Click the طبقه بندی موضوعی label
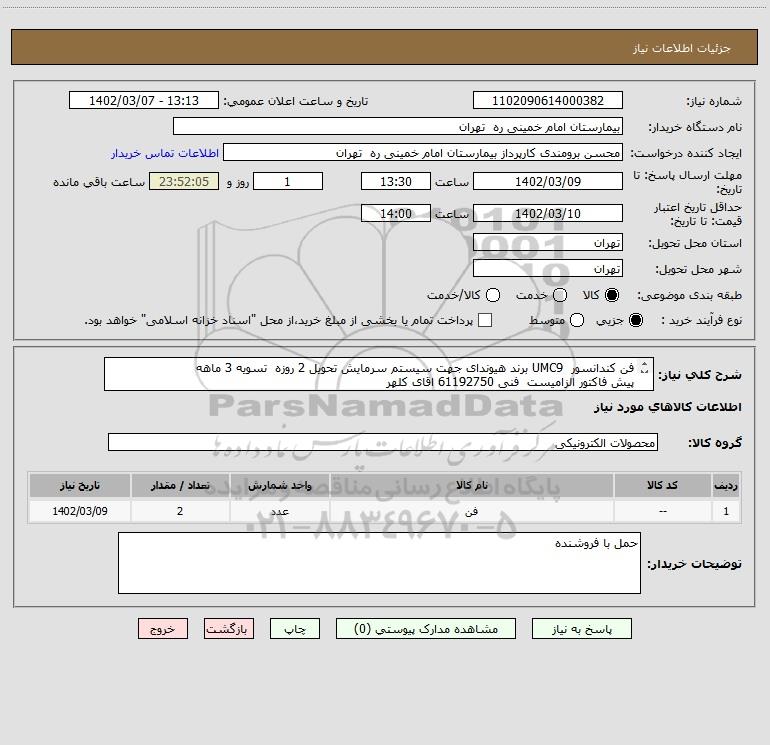 coord(689,295)
